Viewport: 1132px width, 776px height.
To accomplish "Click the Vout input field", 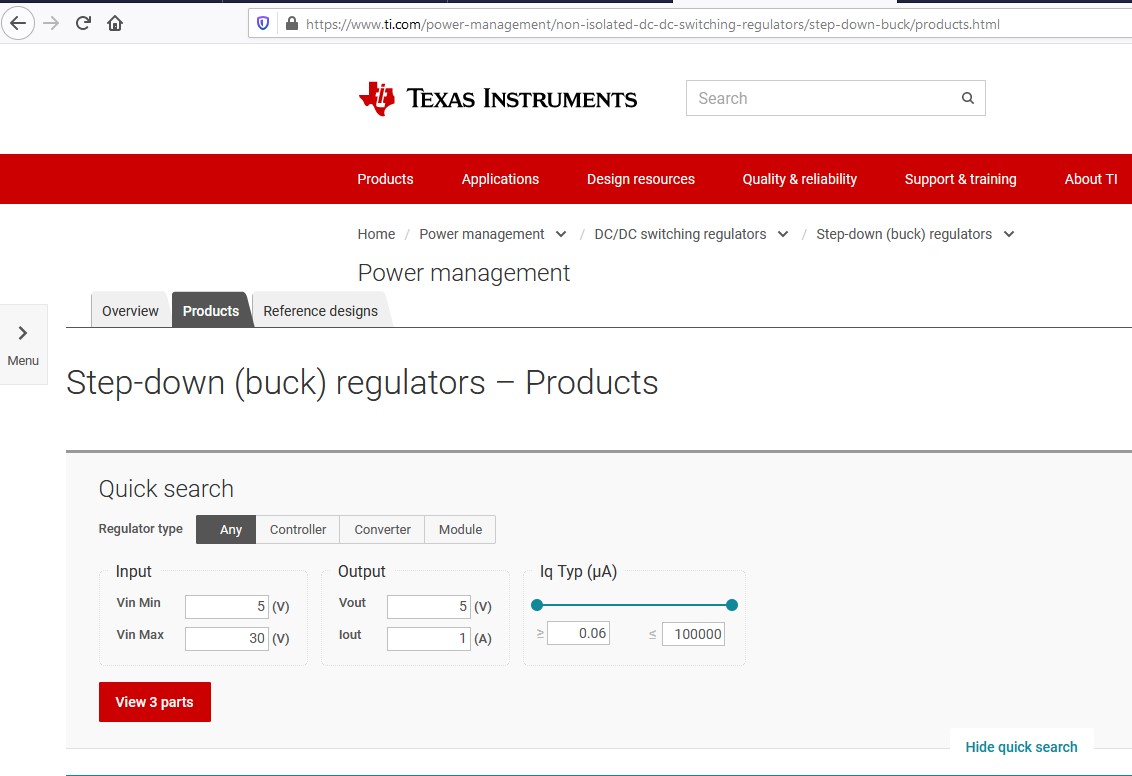I will 429,606.
